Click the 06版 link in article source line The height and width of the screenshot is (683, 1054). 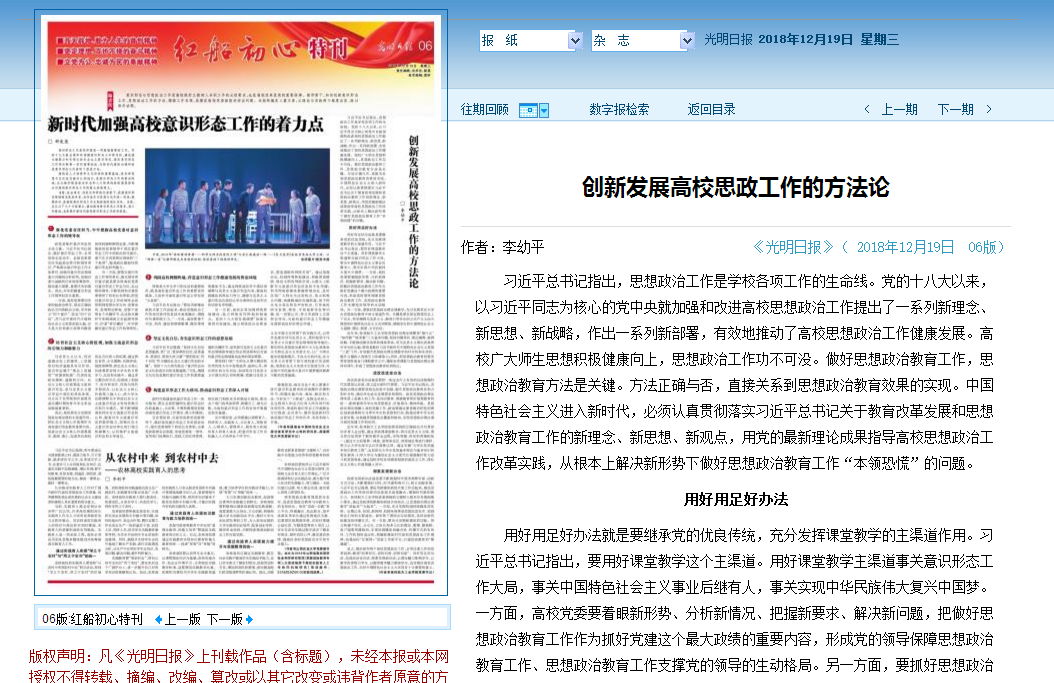986,247
